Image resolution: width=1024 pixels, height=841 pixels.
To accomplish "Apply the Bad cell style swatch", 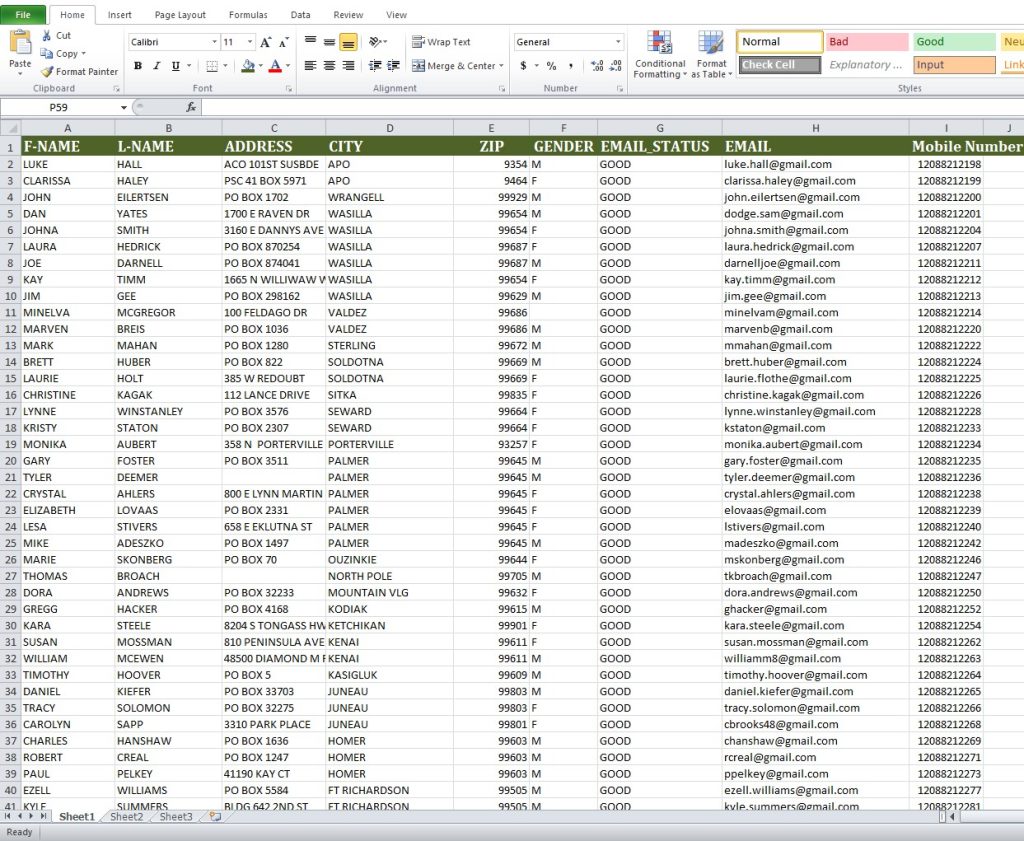I will (x=867, y=42).
